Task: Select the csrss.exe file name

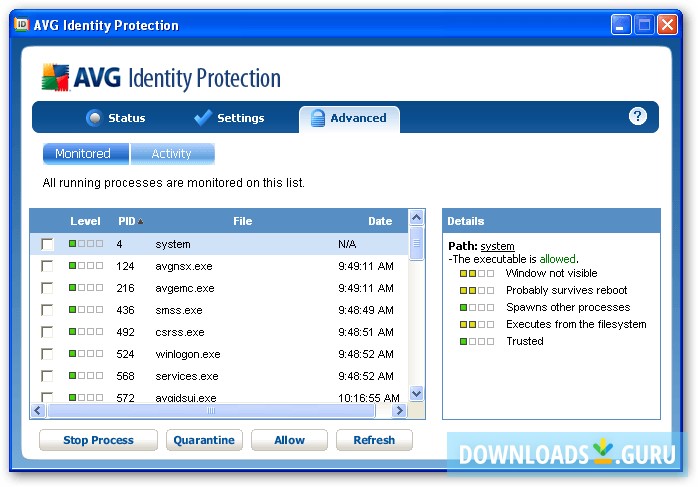Action: (180, 332)
